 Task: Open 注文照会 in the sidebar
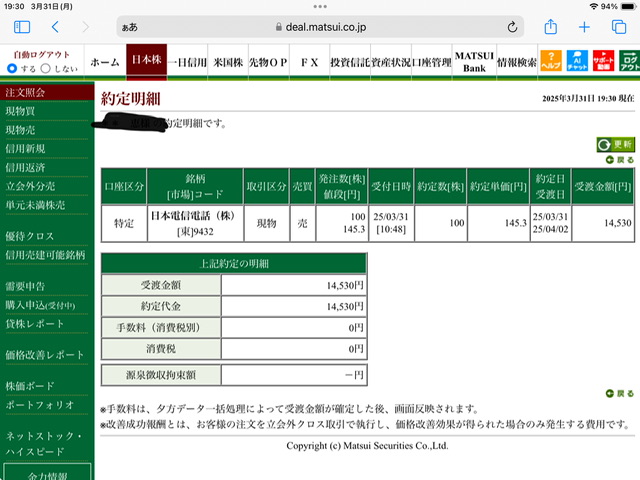click(47, 92)
